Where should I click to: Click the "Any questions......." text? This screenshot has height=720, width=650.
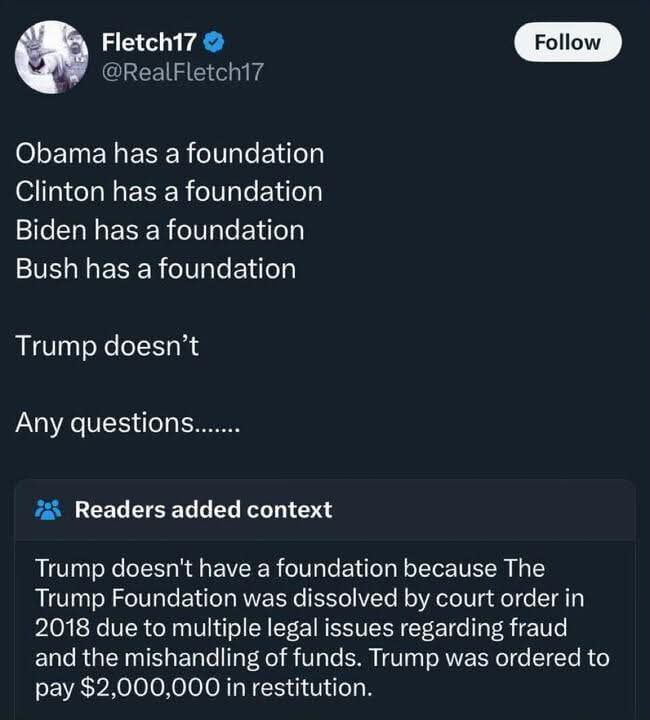point(127,422)
